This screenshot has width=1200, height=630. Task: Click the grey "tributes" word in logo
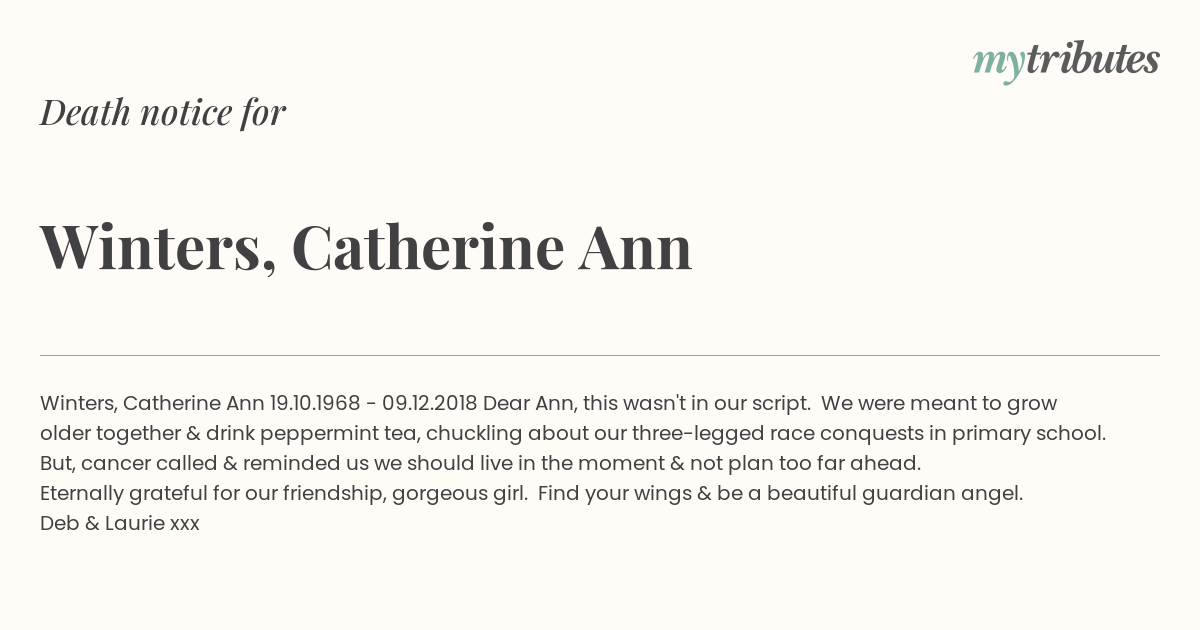click(1092, 59)
